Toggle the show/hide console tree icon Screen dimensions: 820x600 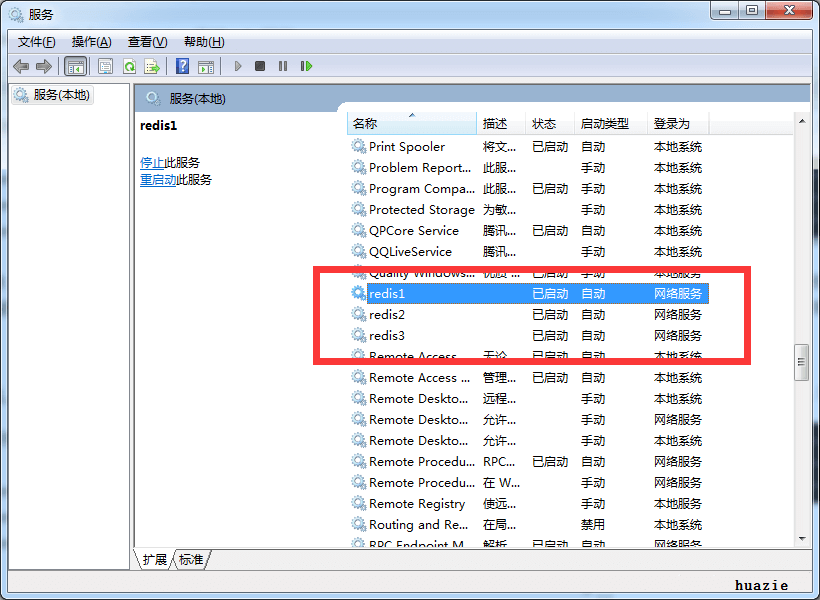tap(75, 66)
